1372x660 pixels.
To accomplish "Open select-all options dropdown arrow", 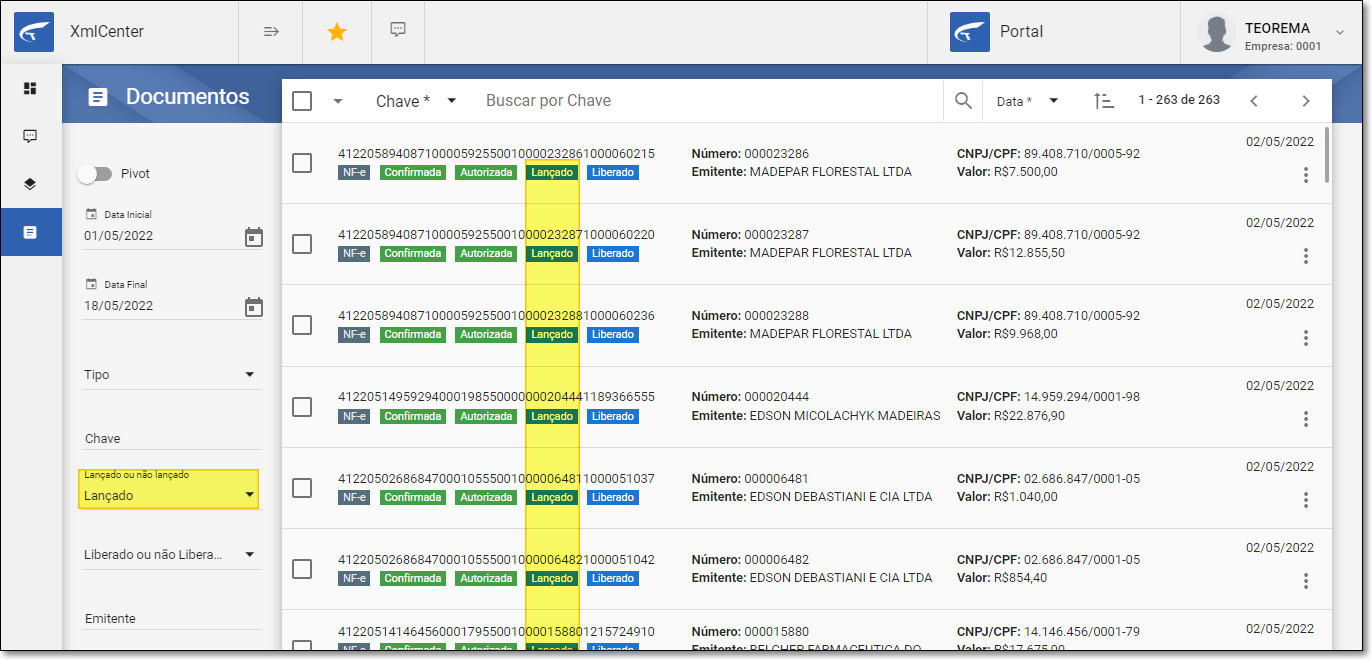I will coord(338,101).
